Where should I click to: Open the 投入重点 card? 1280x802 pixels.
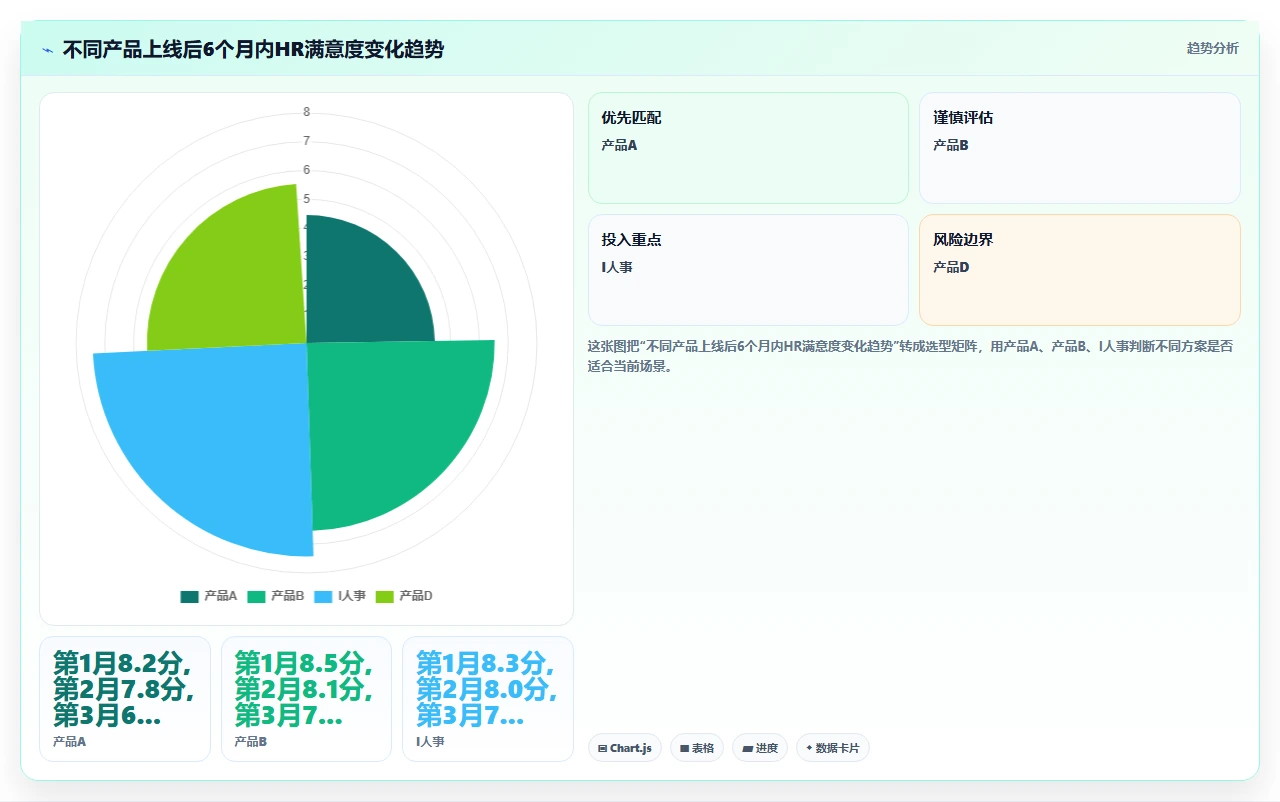coord(748,270)
